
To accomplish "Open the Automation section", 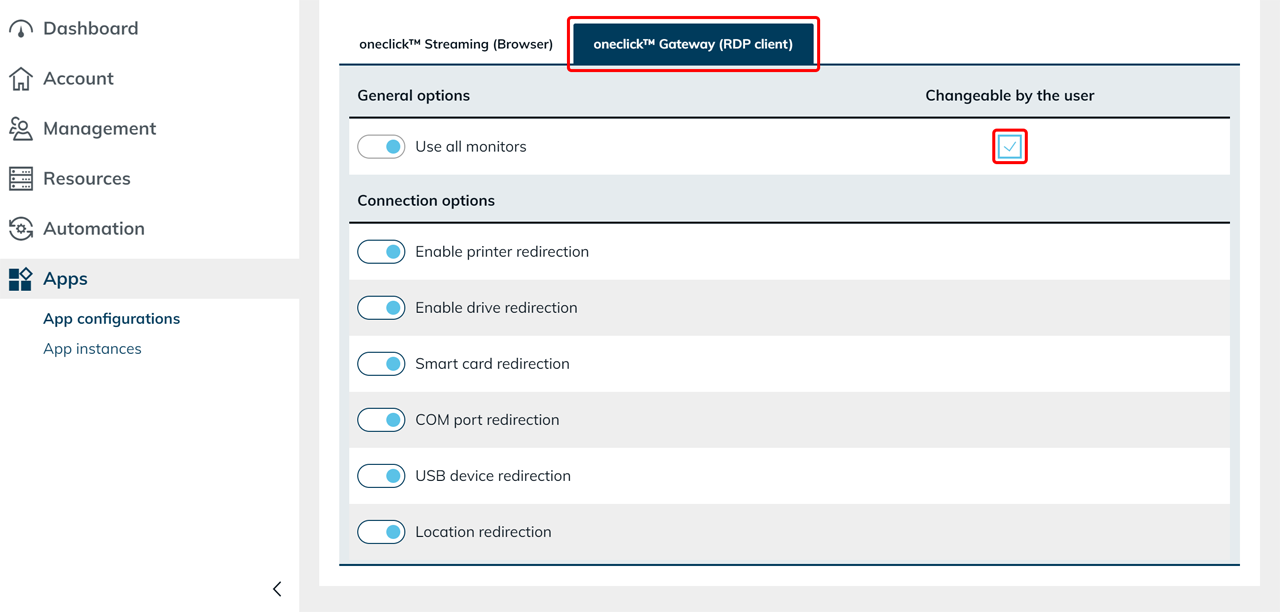I will pos(94,229).
